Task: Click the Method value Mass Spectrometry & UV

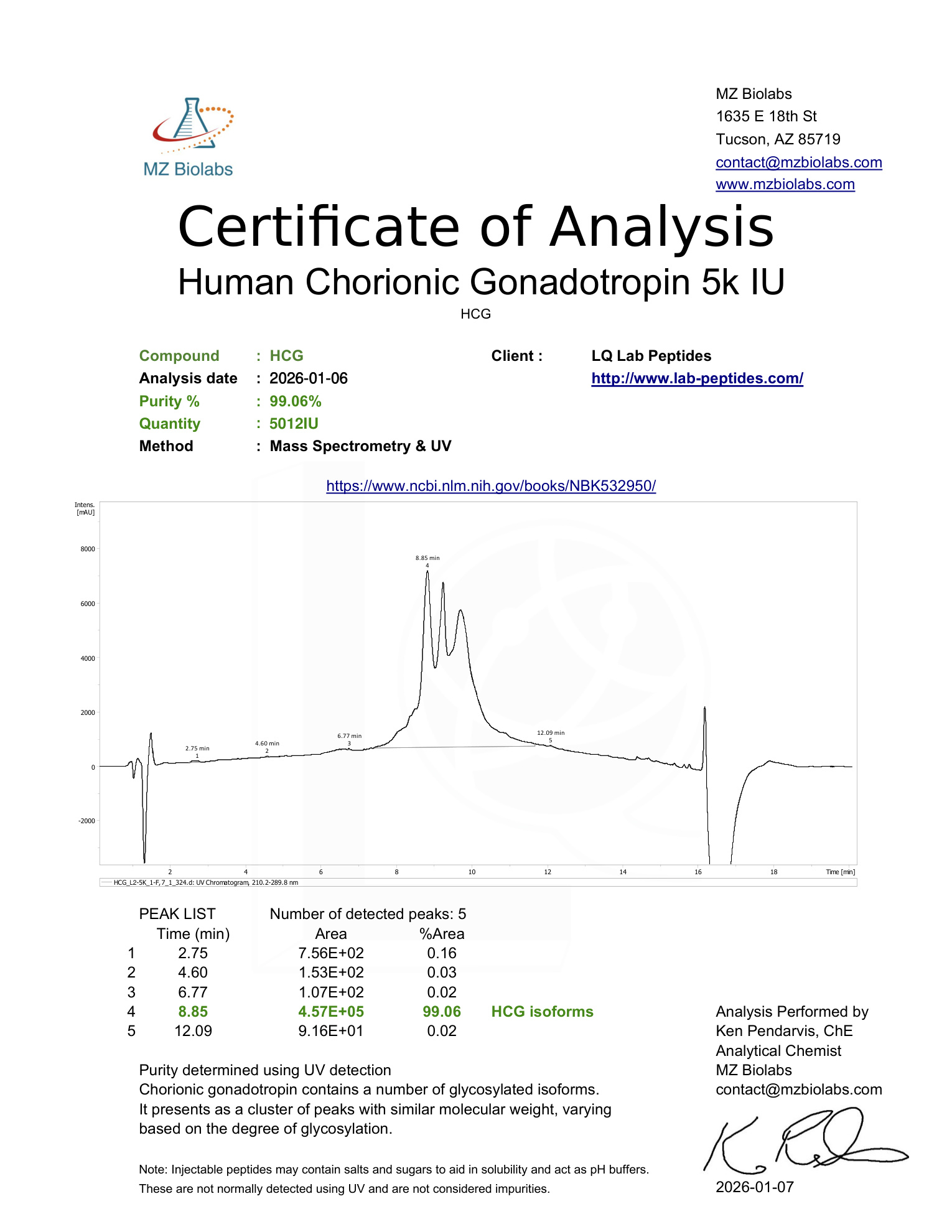Action: (x=360, y=446)
